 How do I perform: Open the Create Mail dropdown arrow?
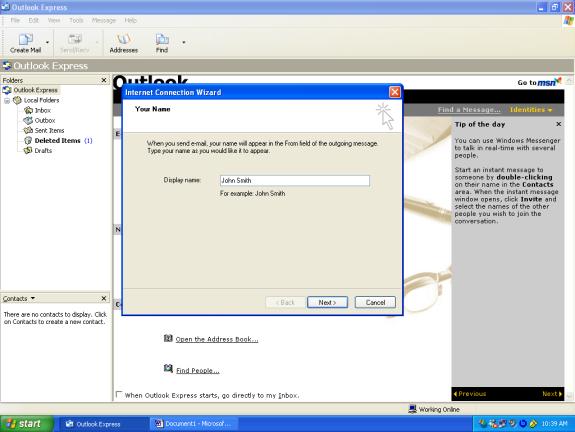[47, 43]
